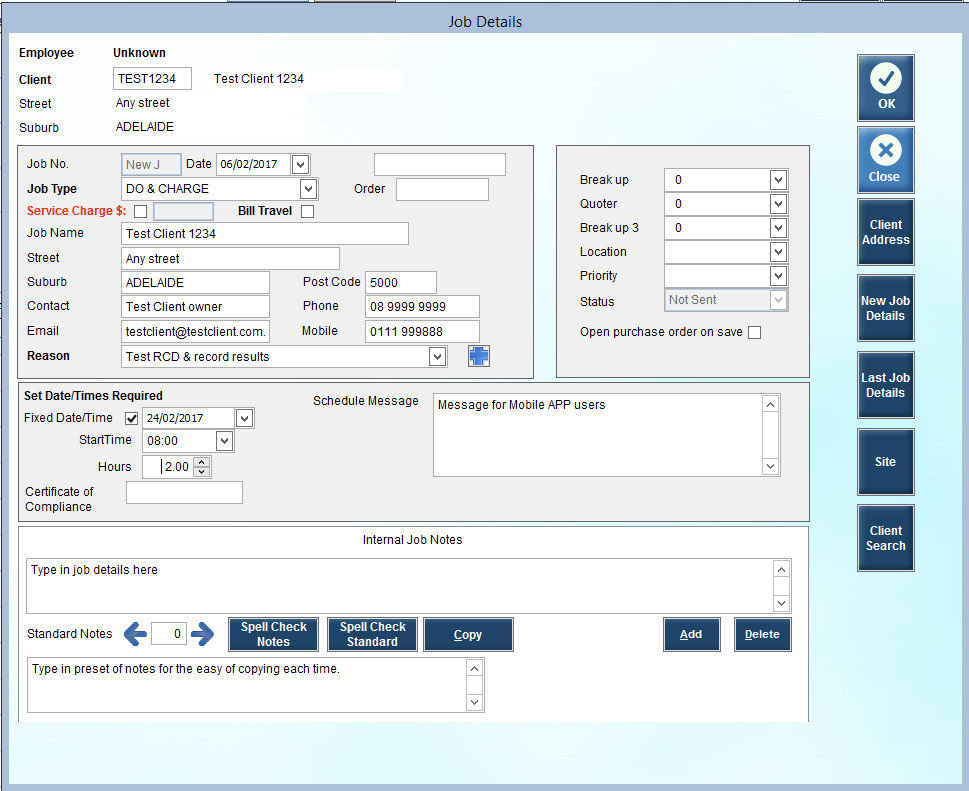Click the Phone number field
This screenshot has width=969, height=791.
tap(422, 307)
